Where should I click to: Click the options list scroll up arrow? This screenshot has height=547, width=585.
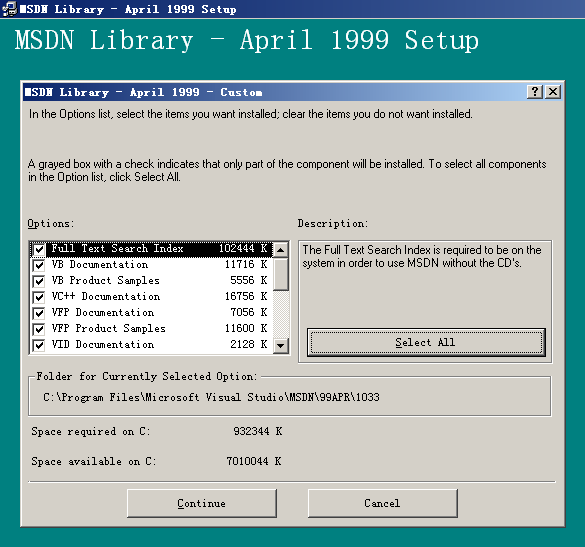pos(281,250)
